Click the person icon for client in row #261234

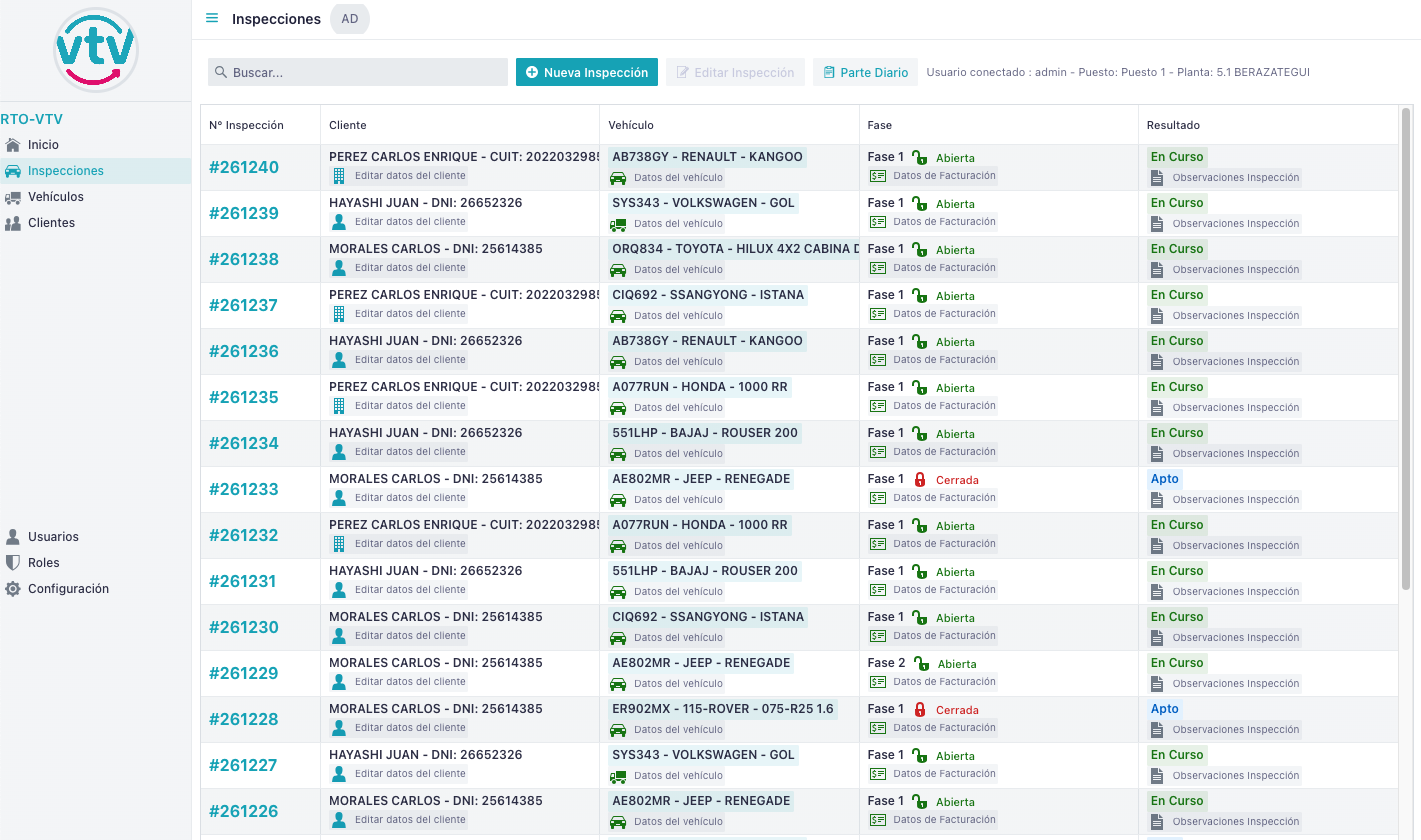339,452
